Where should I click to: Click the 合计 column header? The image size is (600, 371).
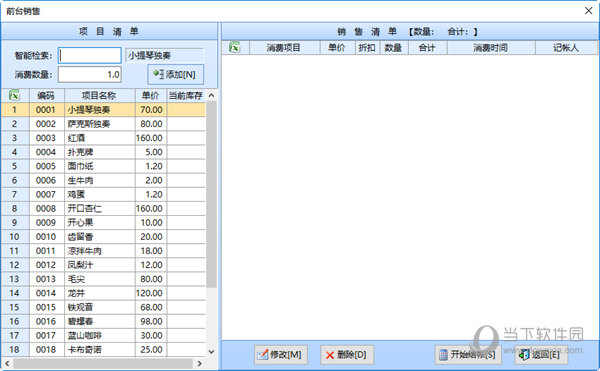pos(427,47)
